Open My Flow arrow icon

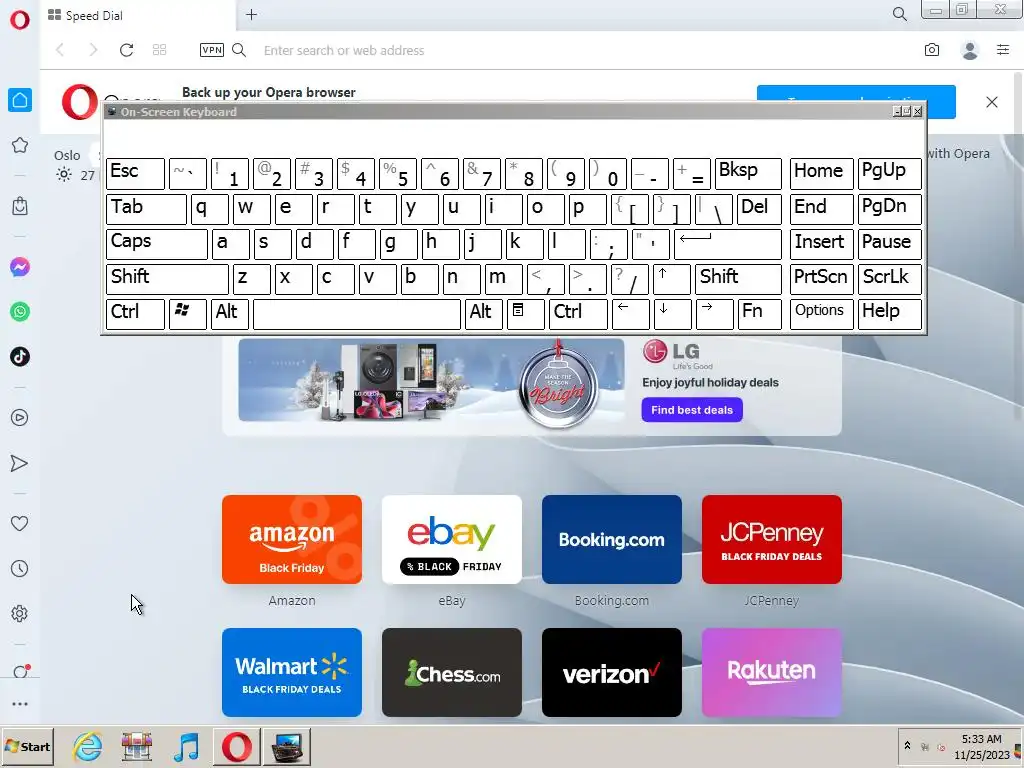tap(20, 463)
